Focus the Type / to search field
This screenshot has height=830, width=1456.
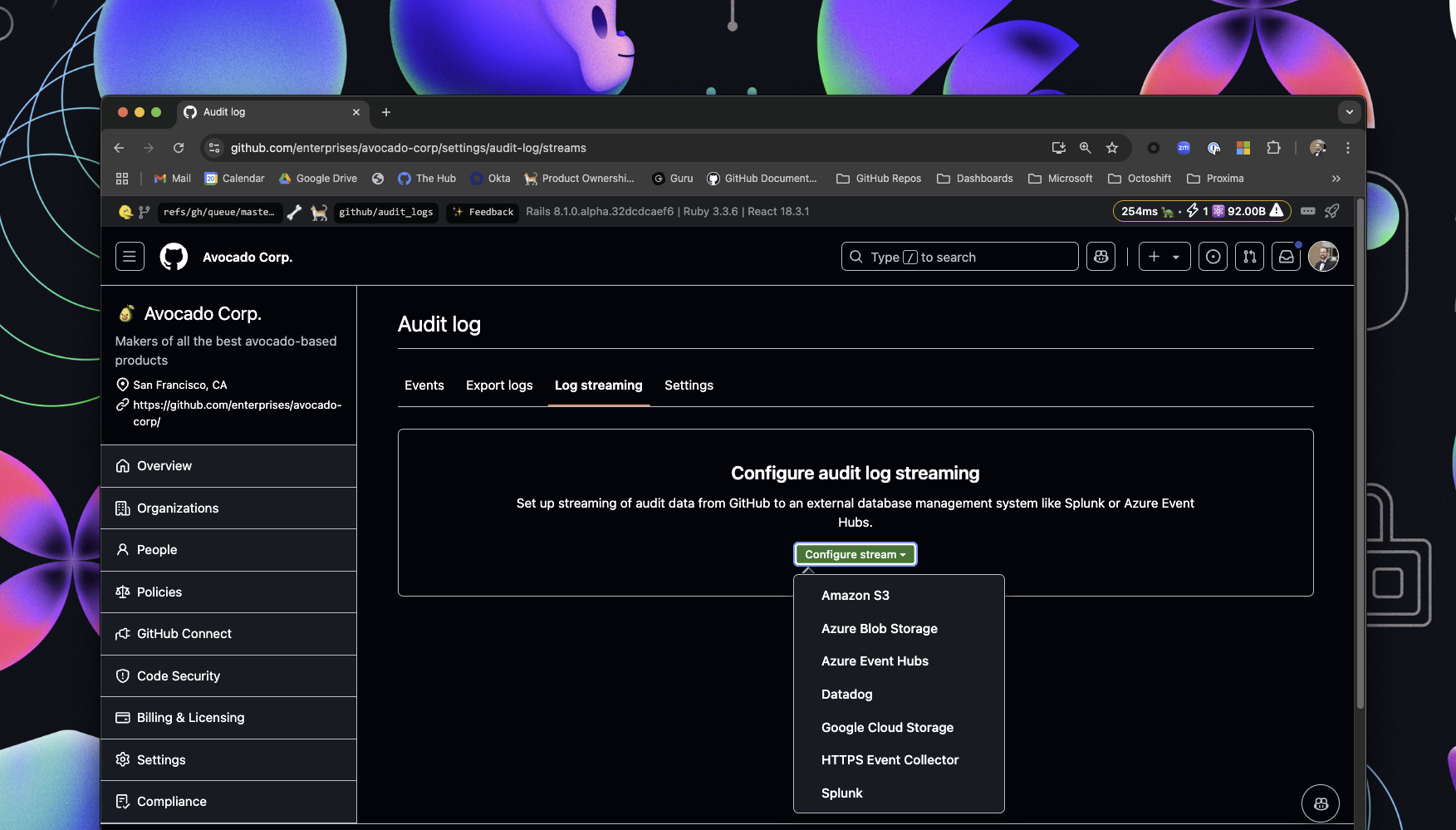tap(959, 257)
